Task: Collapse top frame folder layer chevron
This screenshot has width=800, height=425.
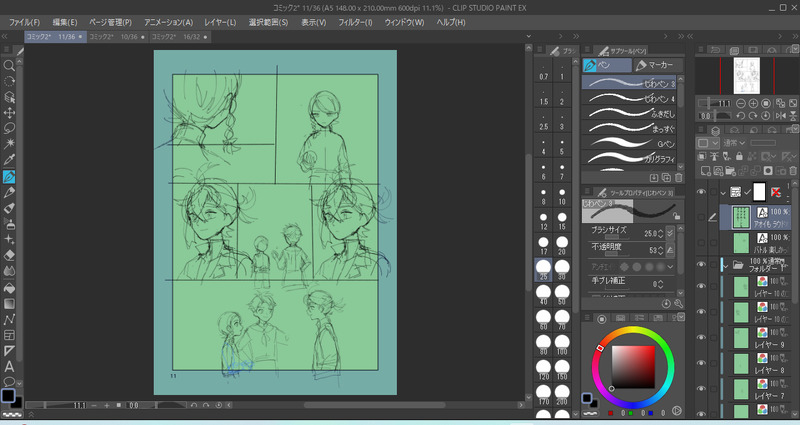Action: coord(723,193)
